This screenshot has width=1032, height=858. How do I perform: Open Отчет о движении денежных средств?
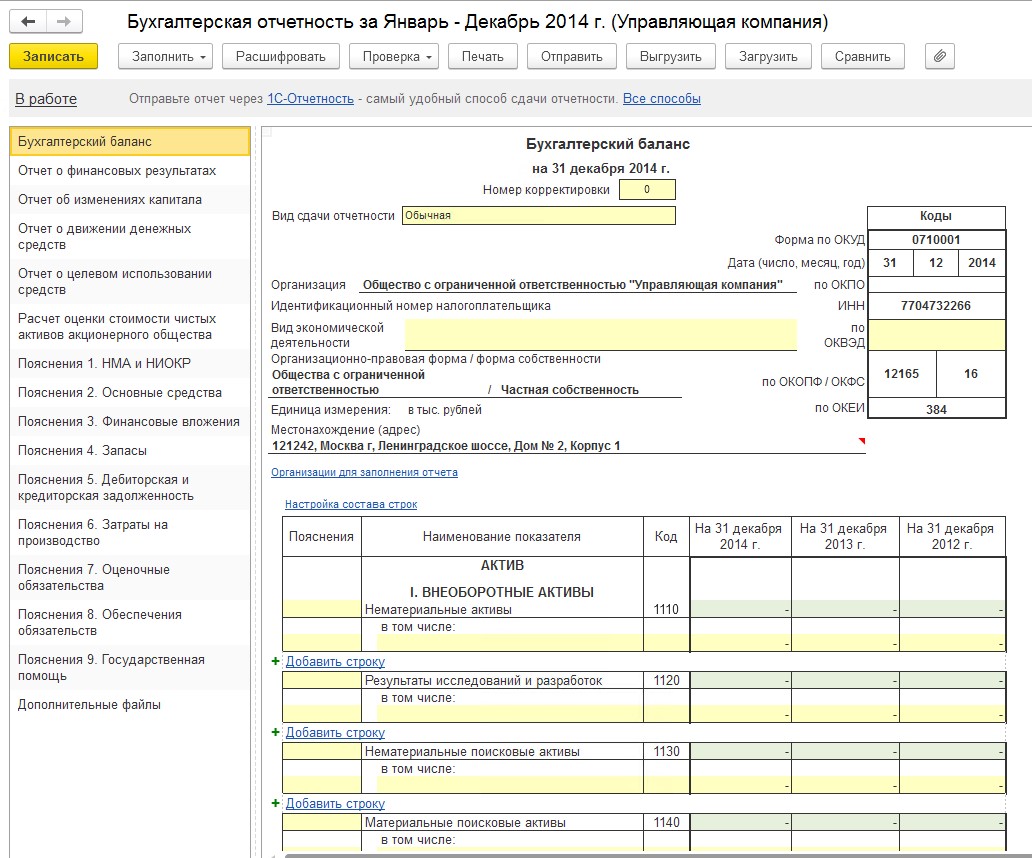pos(130,237)
